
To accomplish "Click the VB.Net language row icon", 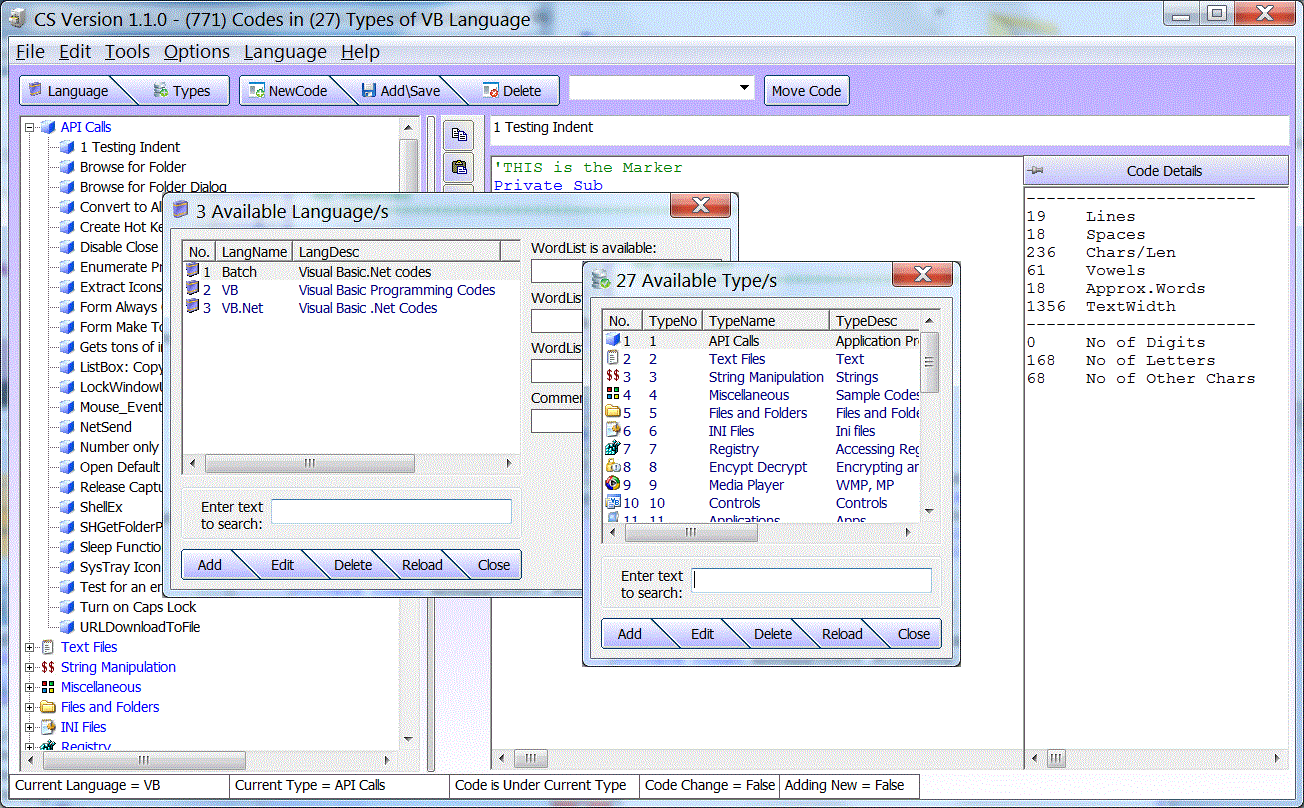I will 192,308.
